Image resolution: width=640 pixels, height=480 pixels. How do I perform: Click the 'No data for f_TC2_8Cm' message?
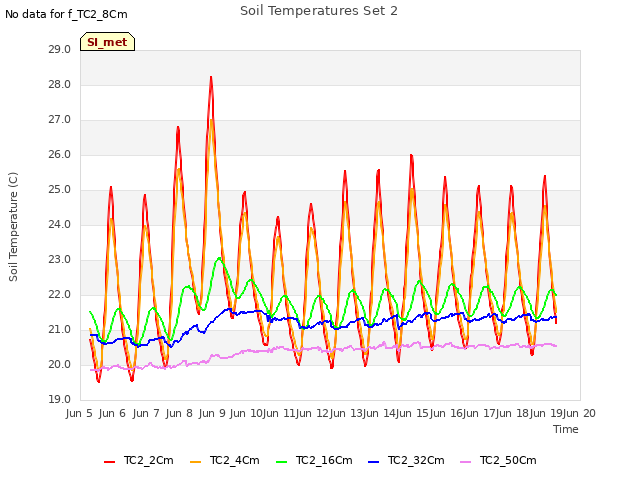tap(66, 14)
